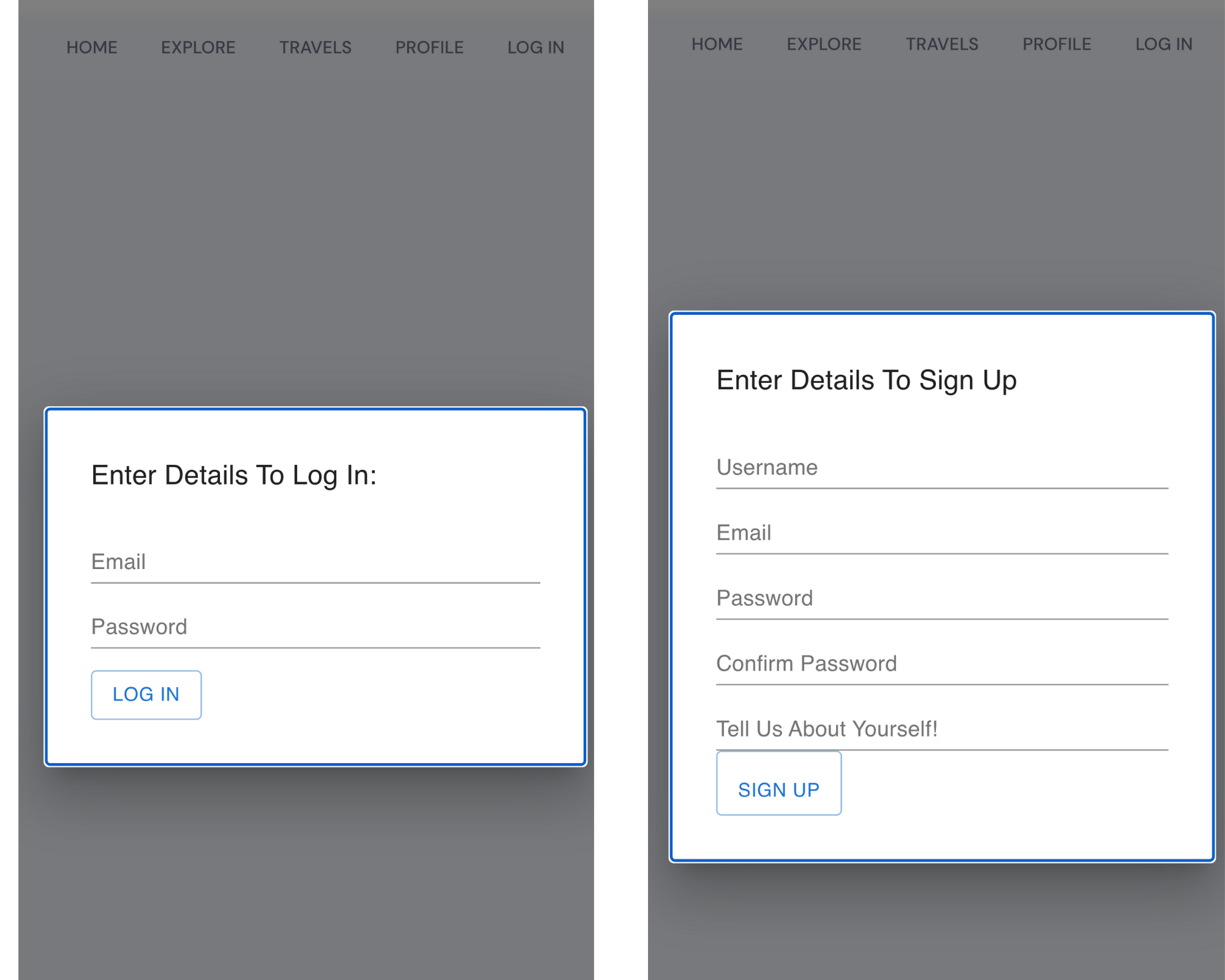Focus the Password field in the log in form

[x=315, y=627]
